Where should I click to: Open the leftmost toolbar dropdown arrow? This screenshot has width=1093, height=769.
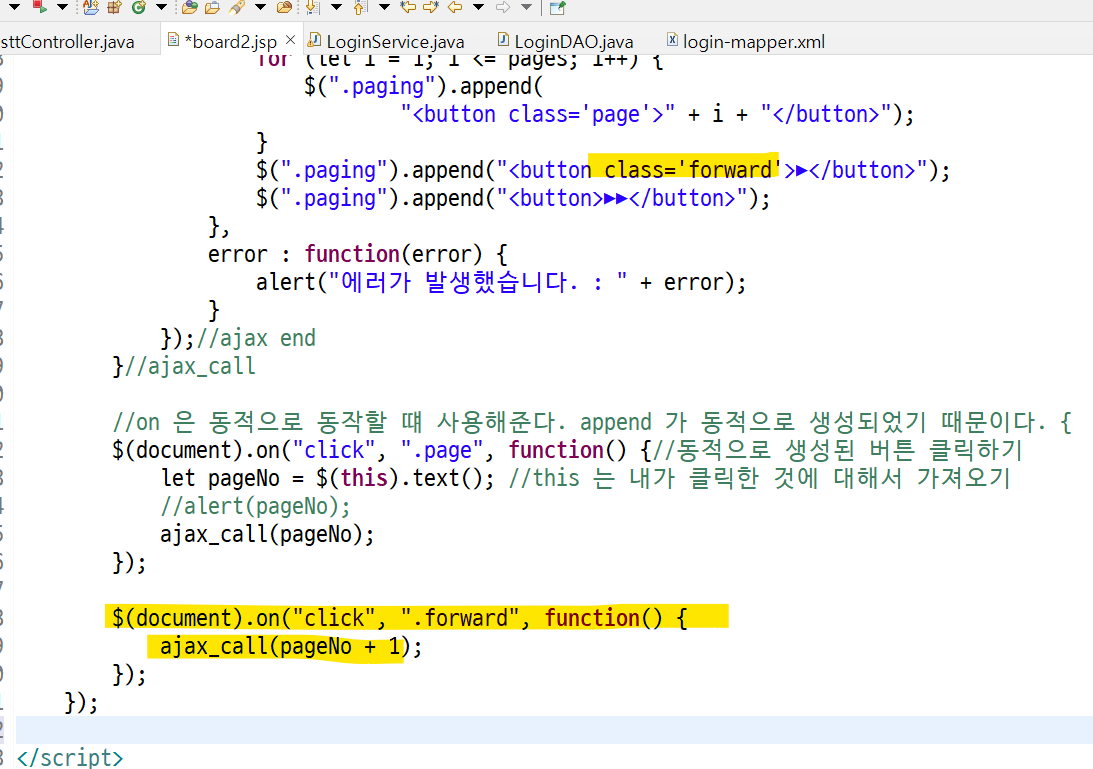[x=14, y=8]
